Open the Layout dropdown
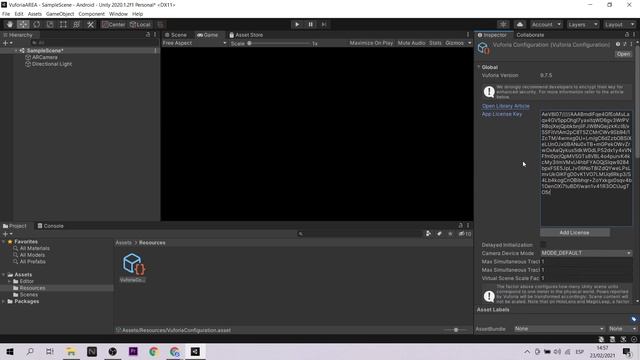Screen dimensions: 640x360 click(x=619, y=24)
